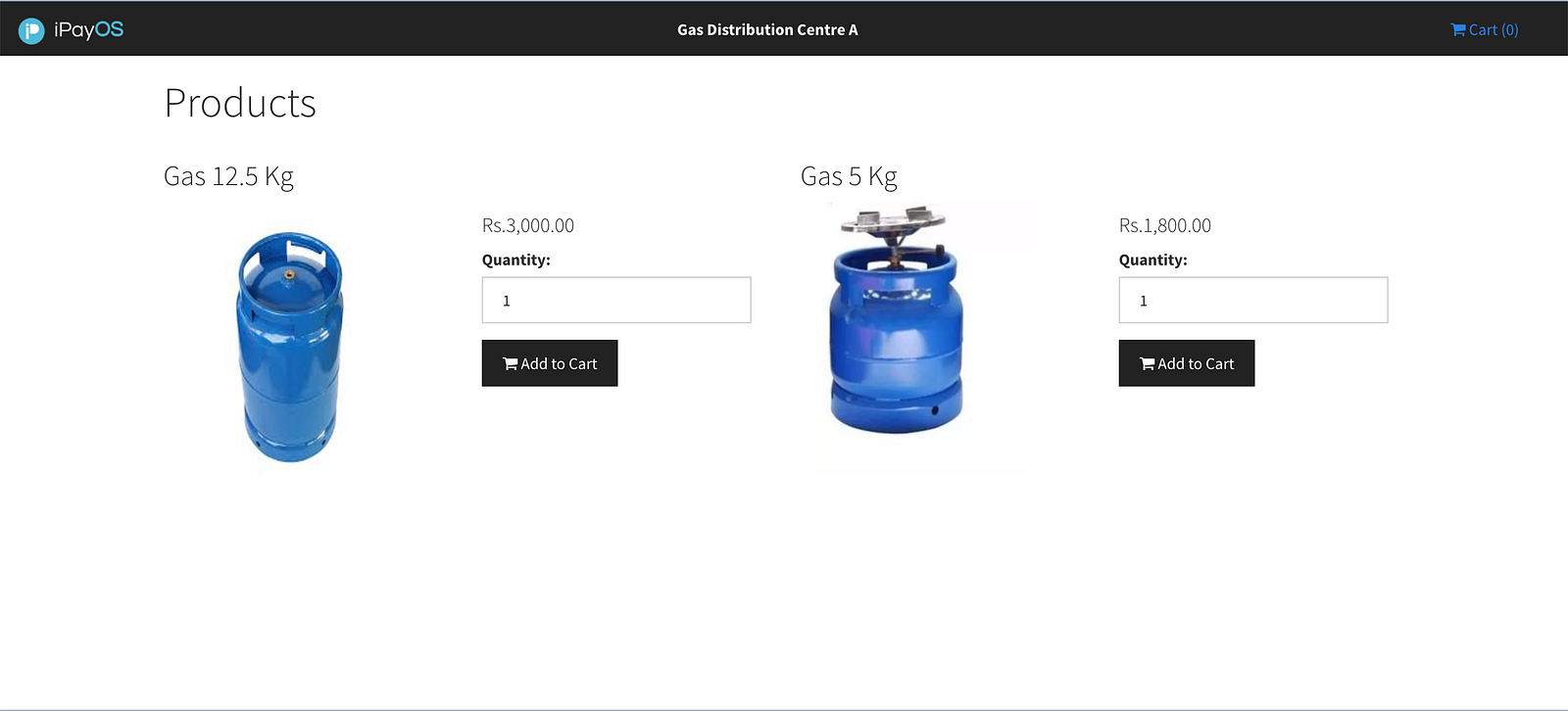
Task: Click the Rs.3,000.00 price label
Action: (x=528, y=225)
